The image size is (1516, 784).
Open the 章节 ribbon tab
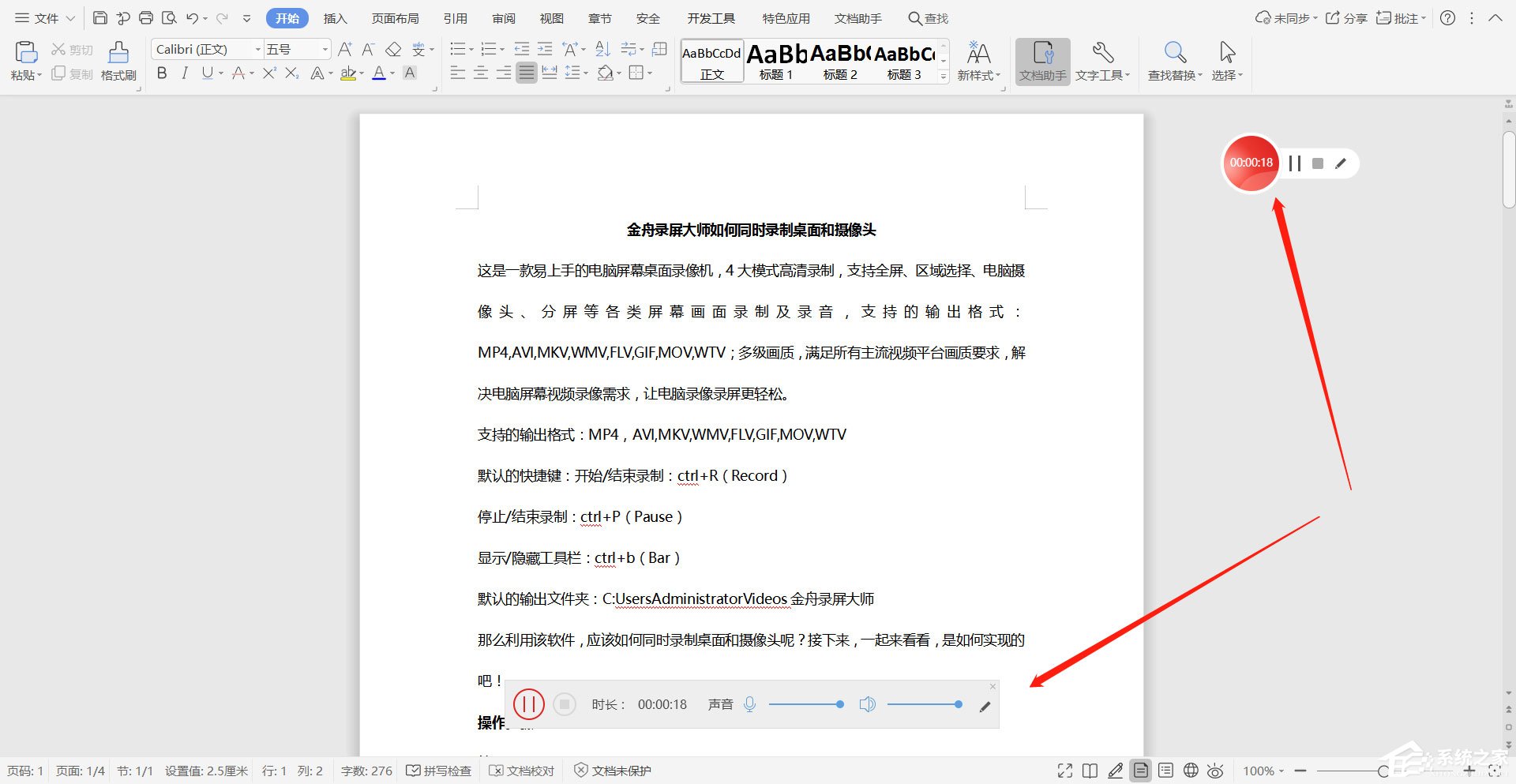599,17
